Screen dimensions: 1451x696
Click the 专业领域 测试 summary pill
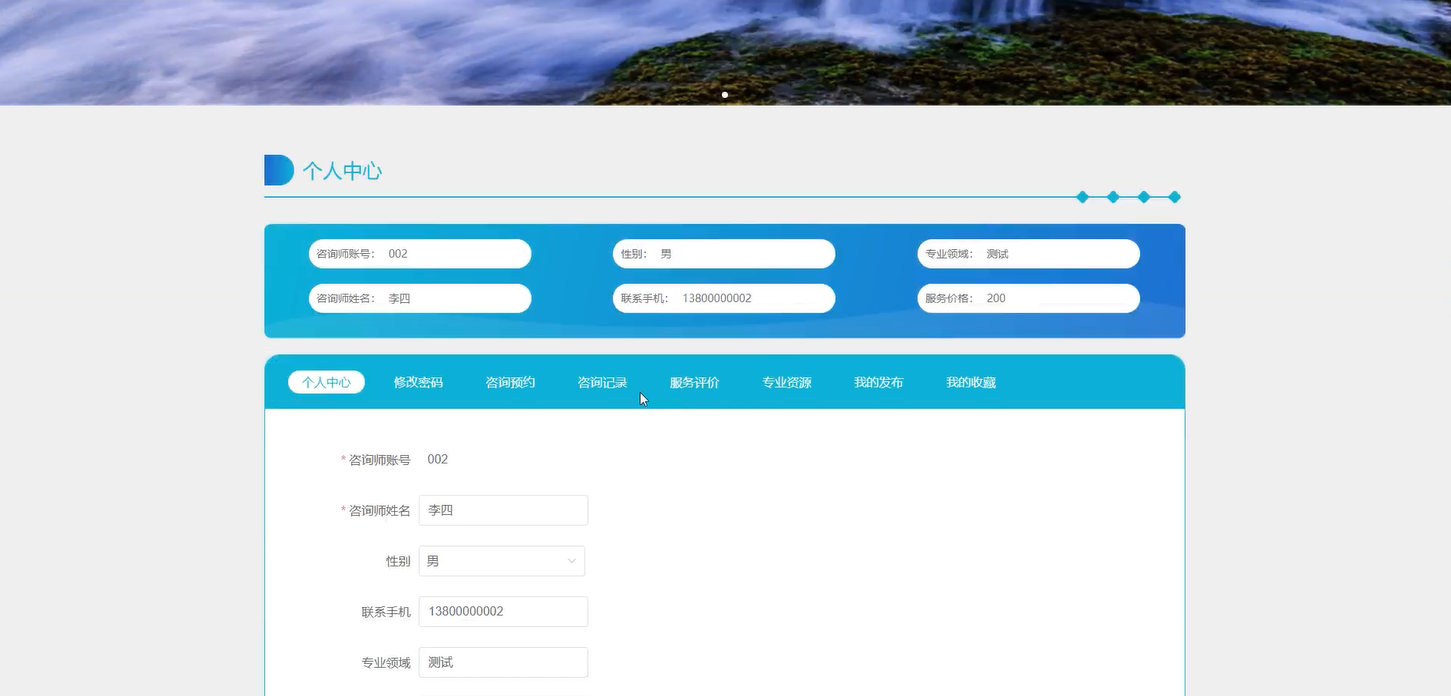point(1028,254)
